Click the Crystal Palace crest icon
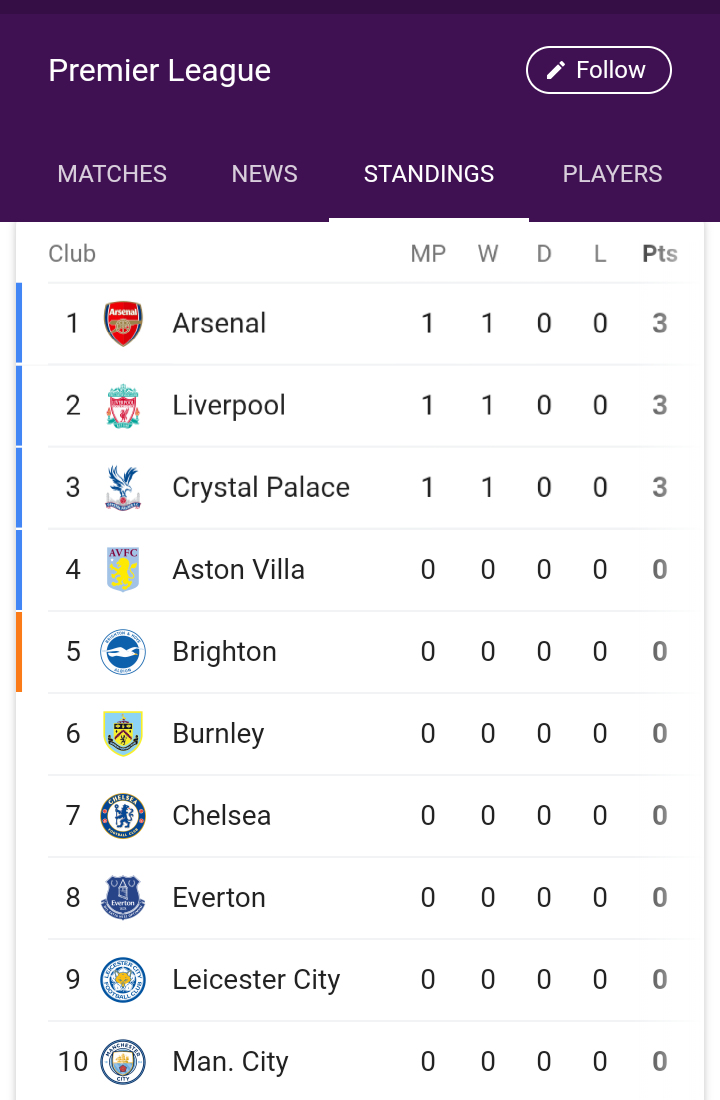The width and height of the screenshot is (720, 1100). [123, 488]
